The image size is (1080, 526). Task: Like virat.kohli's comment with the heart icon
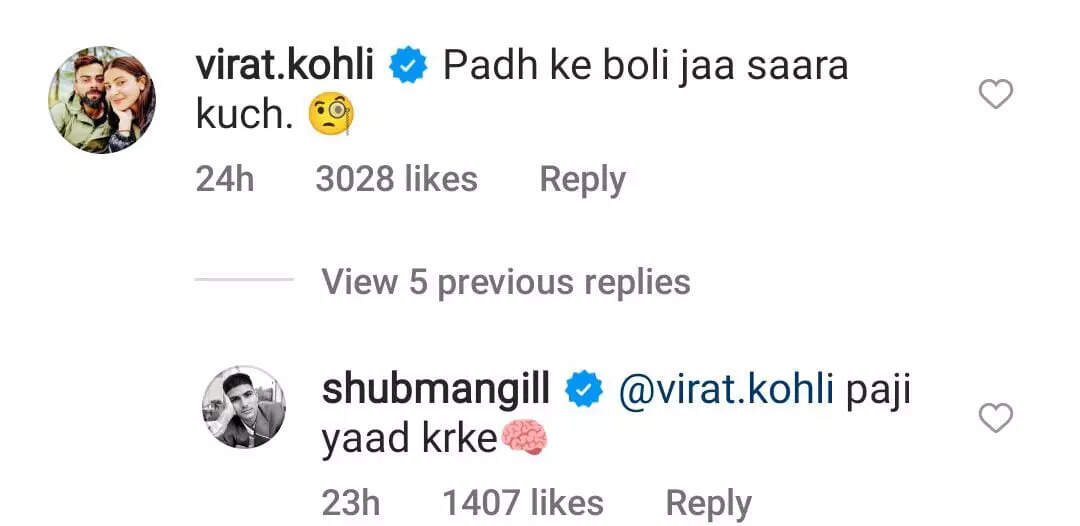[x=995, y=94]
